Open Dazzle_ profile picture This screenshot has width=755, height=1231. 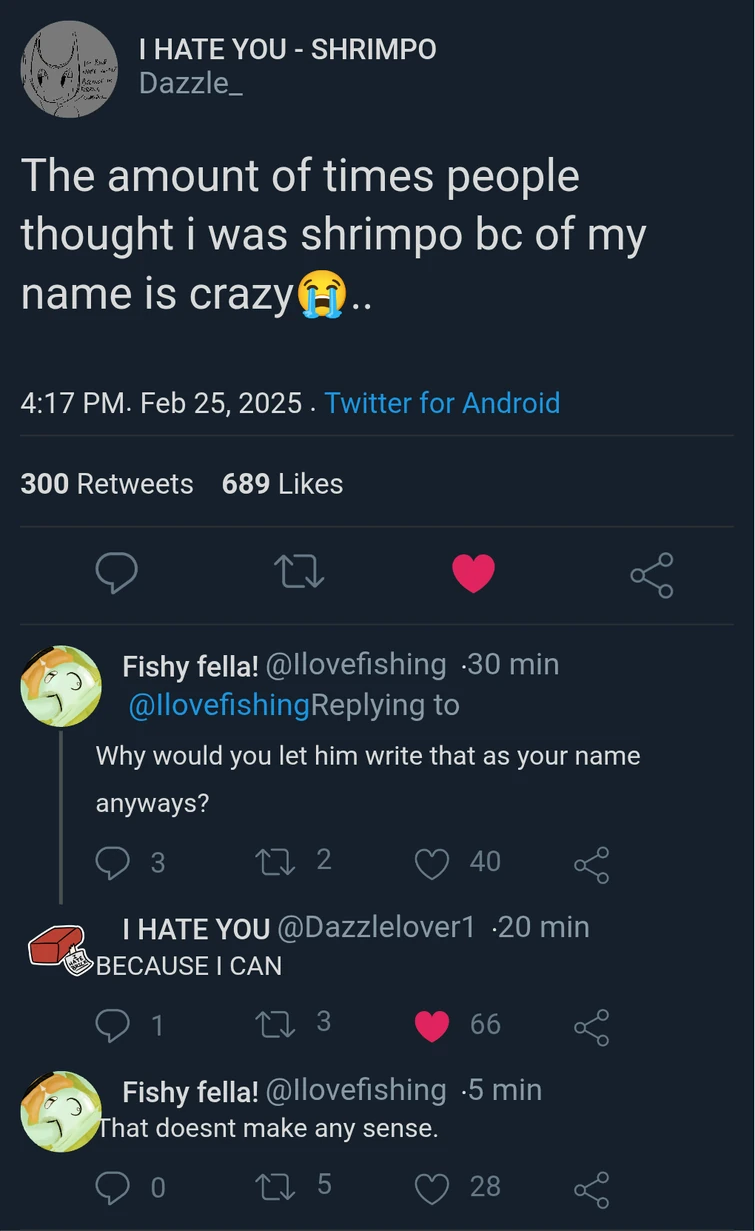click(x=69, y=69)
